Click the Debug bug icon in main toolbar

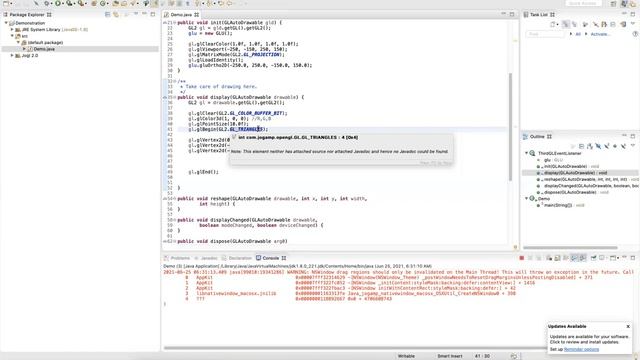47,3
